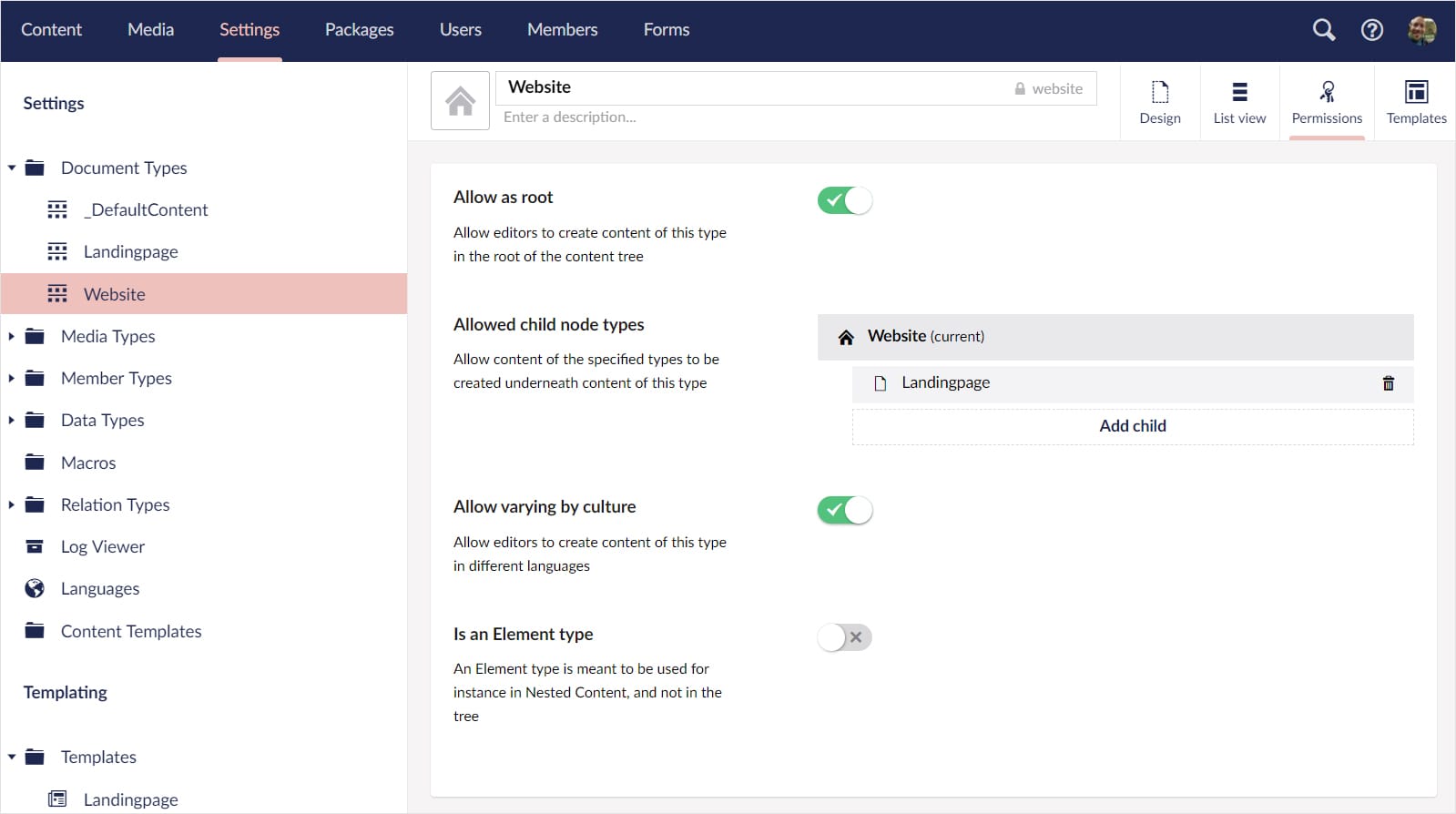Click the List view bars icon

click(1239, 92)
